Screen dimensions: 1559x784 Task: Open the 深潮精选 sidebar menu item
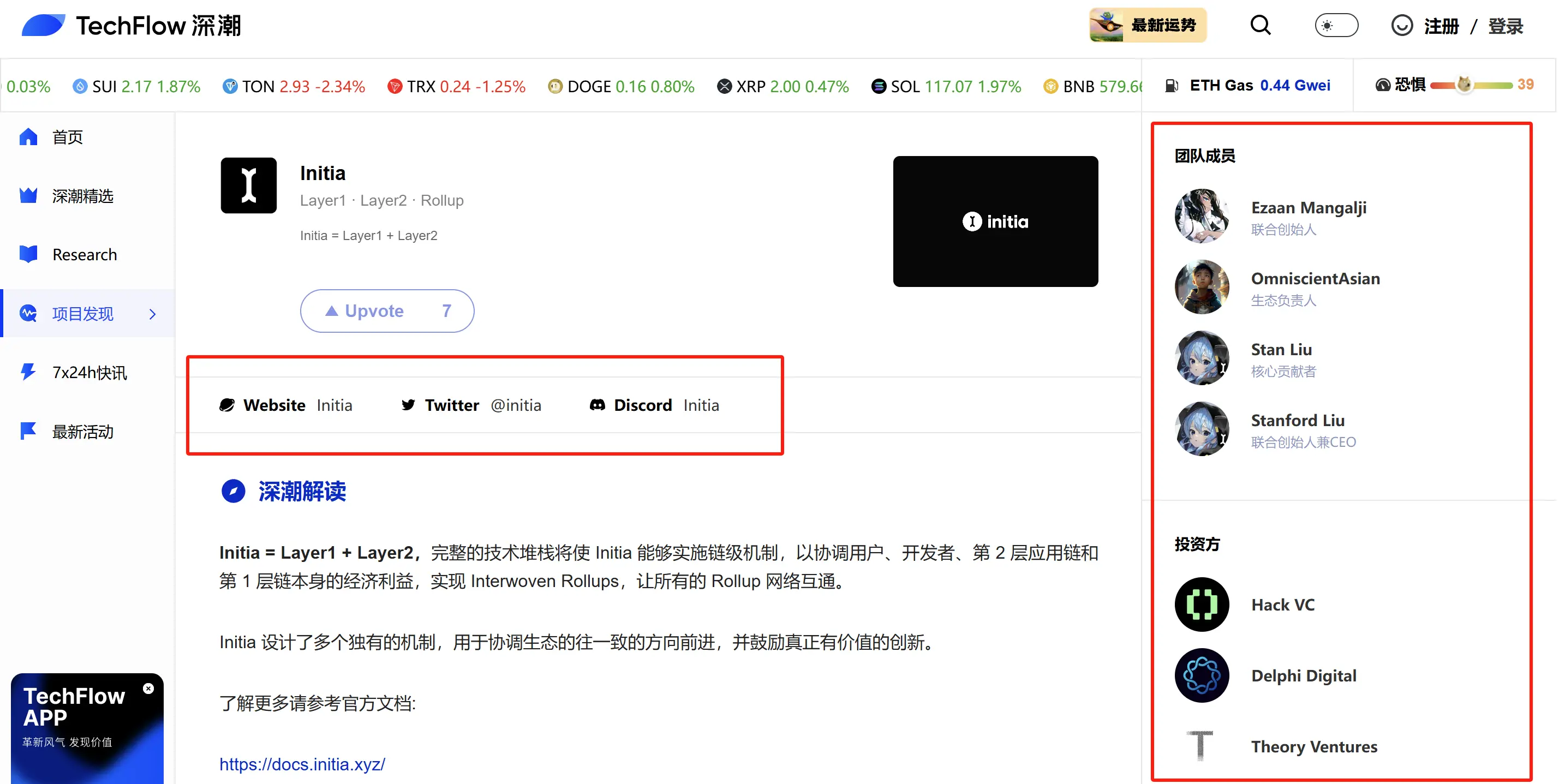(83, 195)
